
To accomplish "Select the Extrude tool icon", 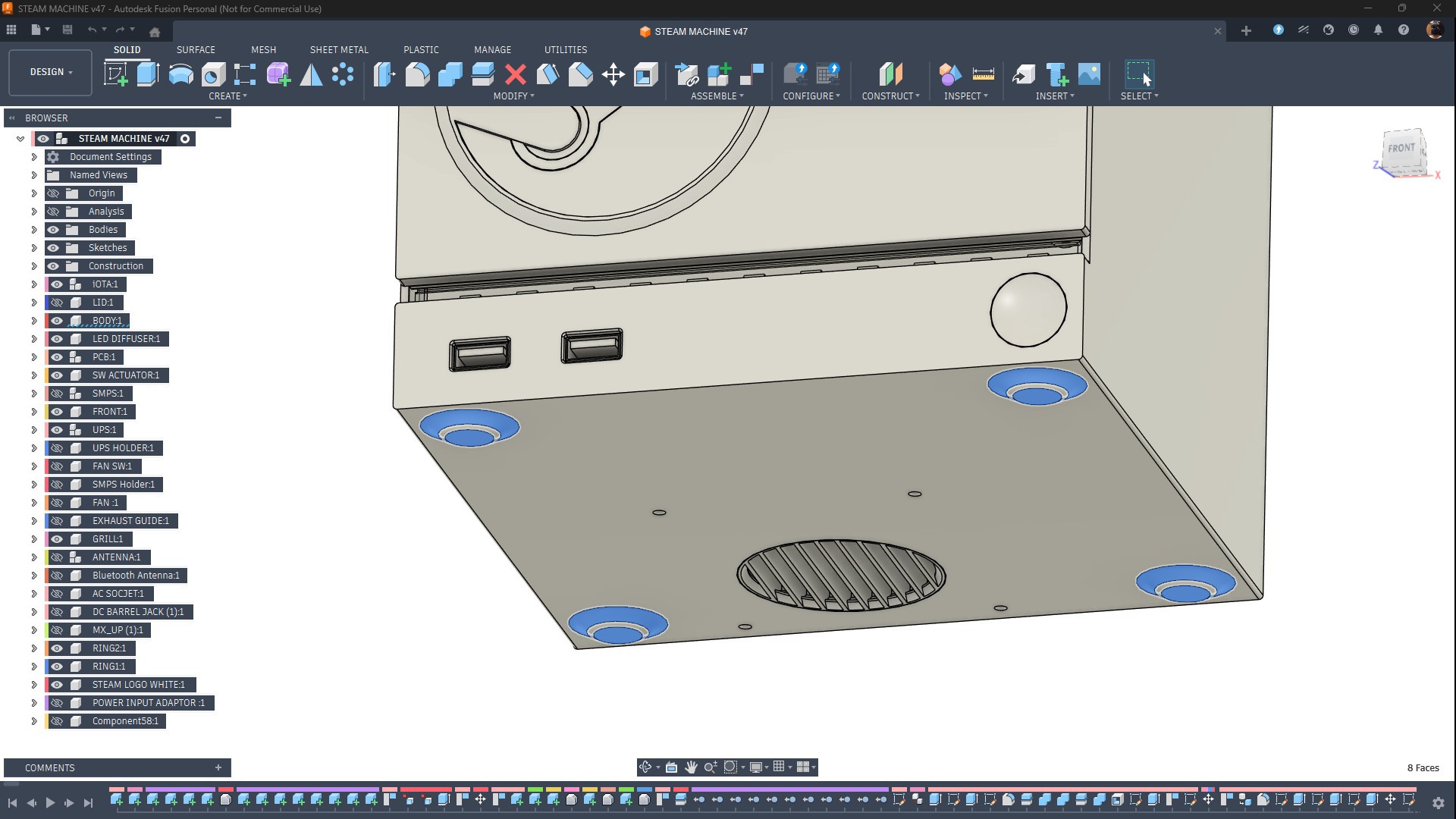I will pos(148,74).
